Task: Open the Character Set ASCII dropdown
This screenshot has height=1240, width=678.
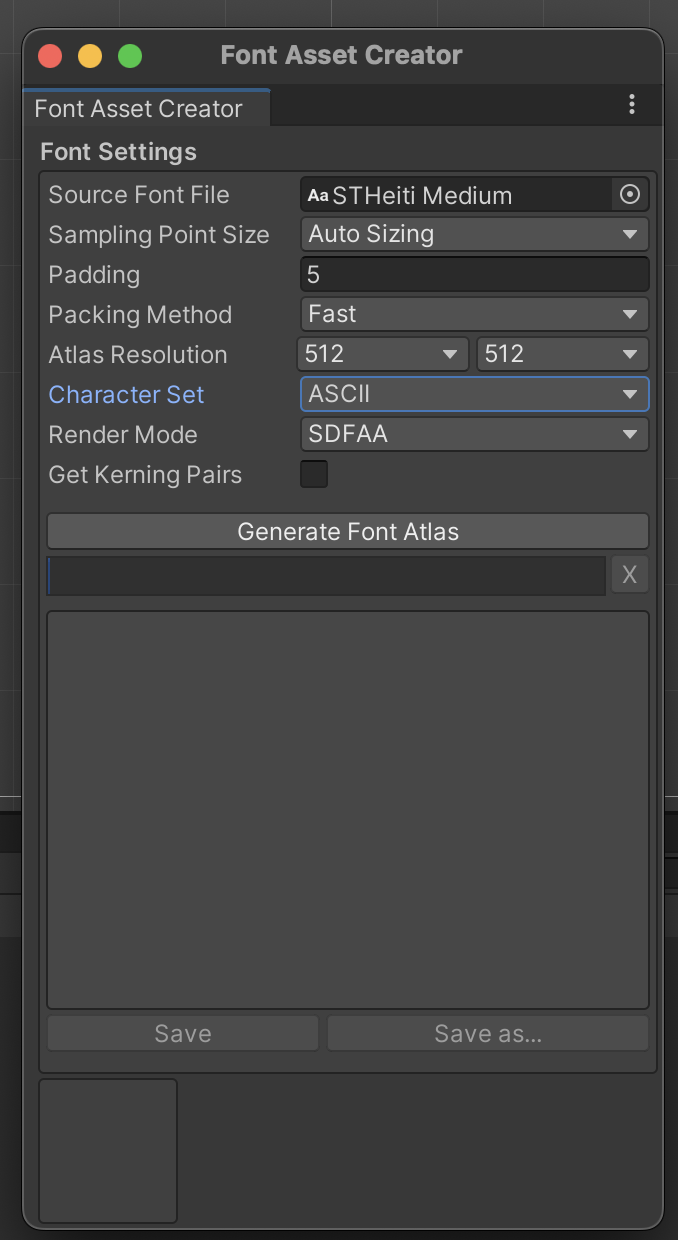Action: click(x=474, y=395)
